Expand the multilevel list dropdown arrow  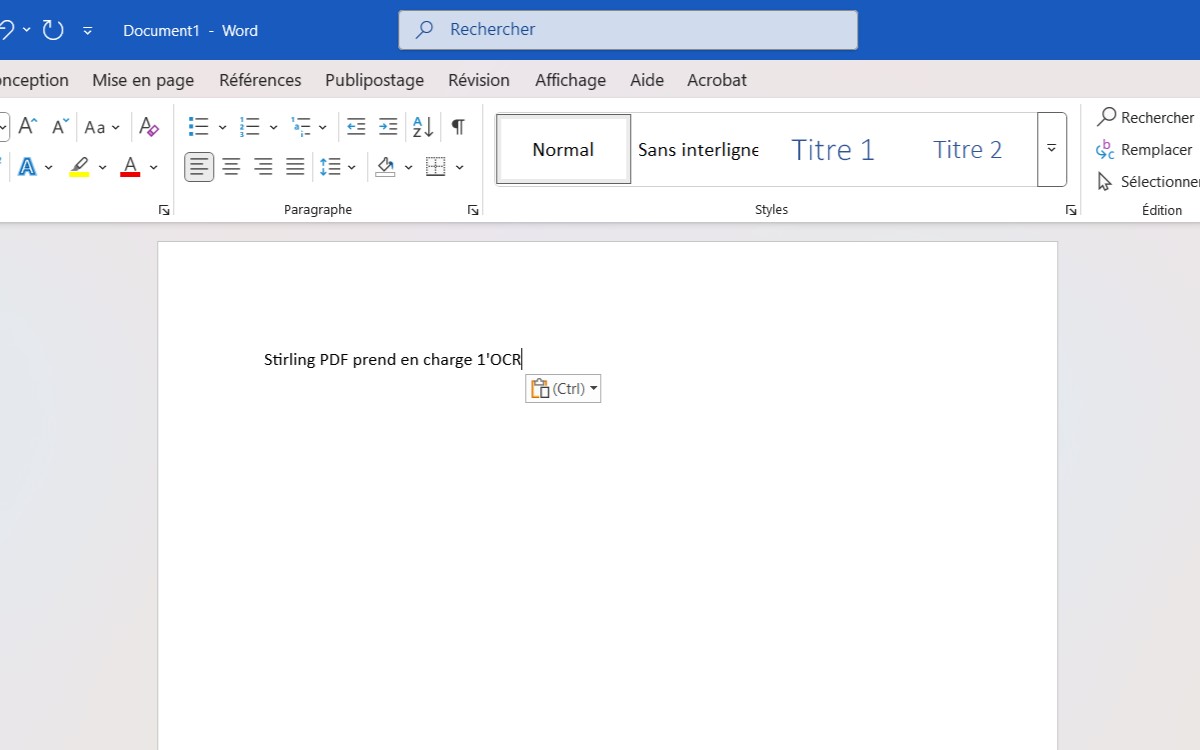(x=323, y=127)
